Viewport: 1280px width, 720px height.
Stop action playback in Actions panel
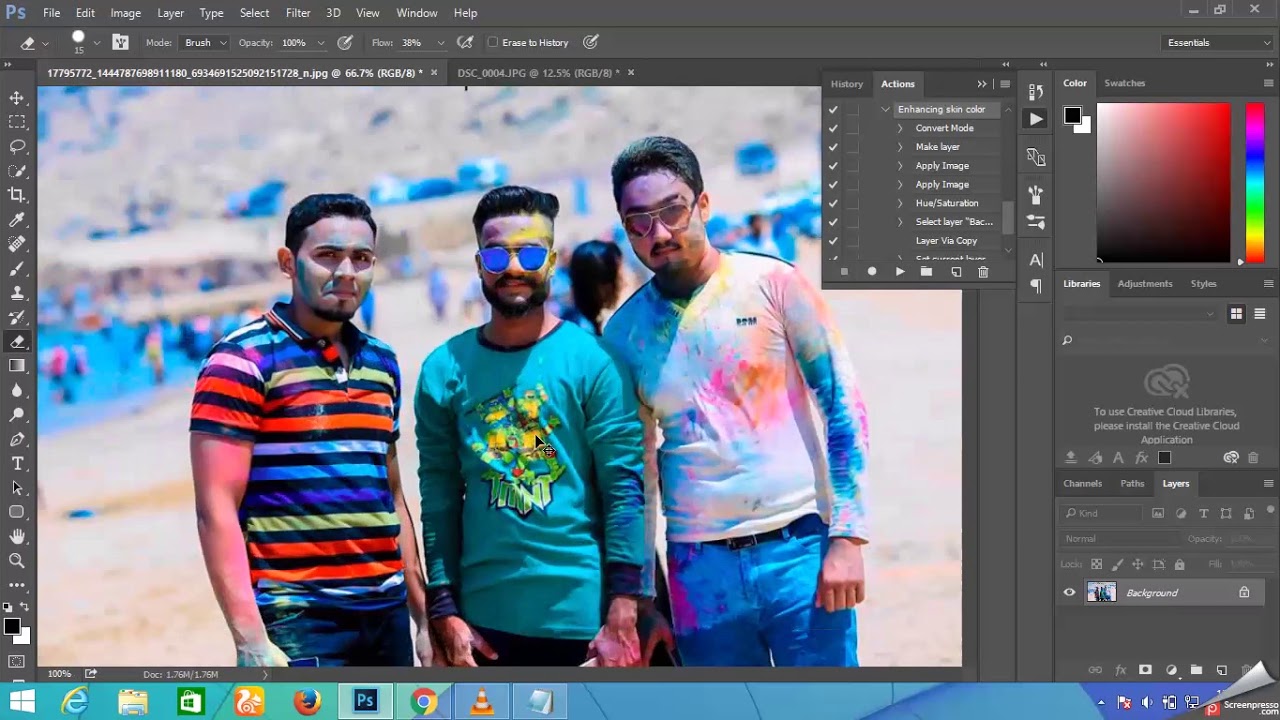coord(844,271)
